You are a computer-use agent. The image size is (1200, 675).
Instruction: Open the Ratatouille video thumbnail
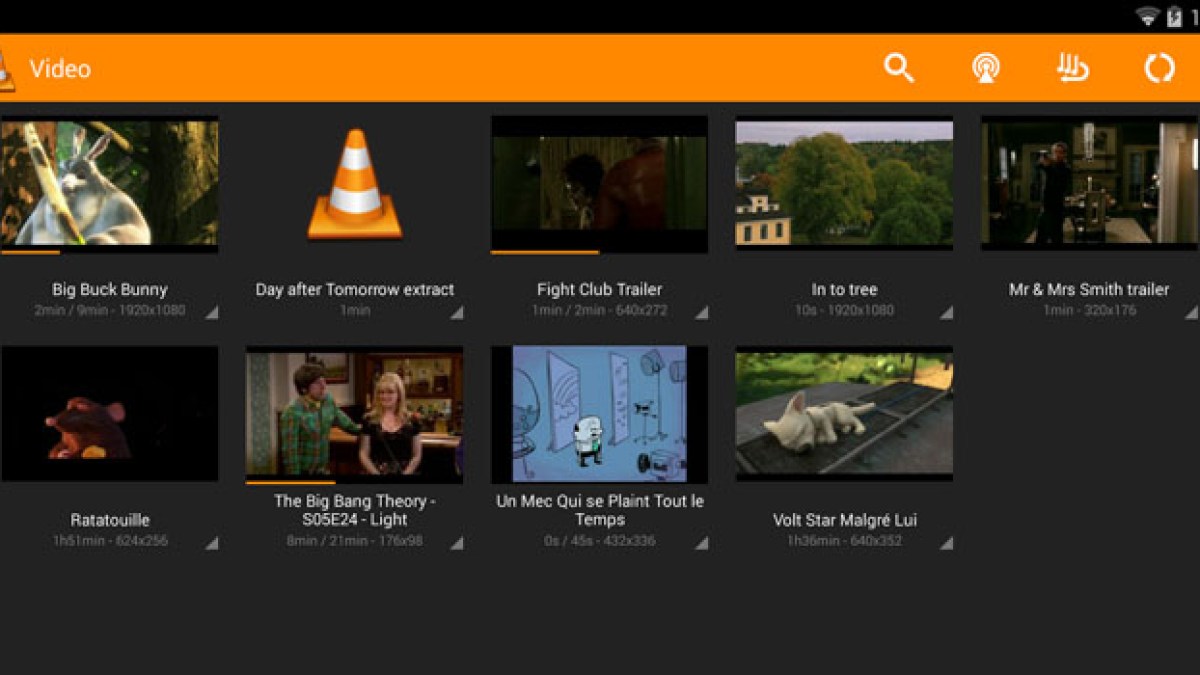110,414
